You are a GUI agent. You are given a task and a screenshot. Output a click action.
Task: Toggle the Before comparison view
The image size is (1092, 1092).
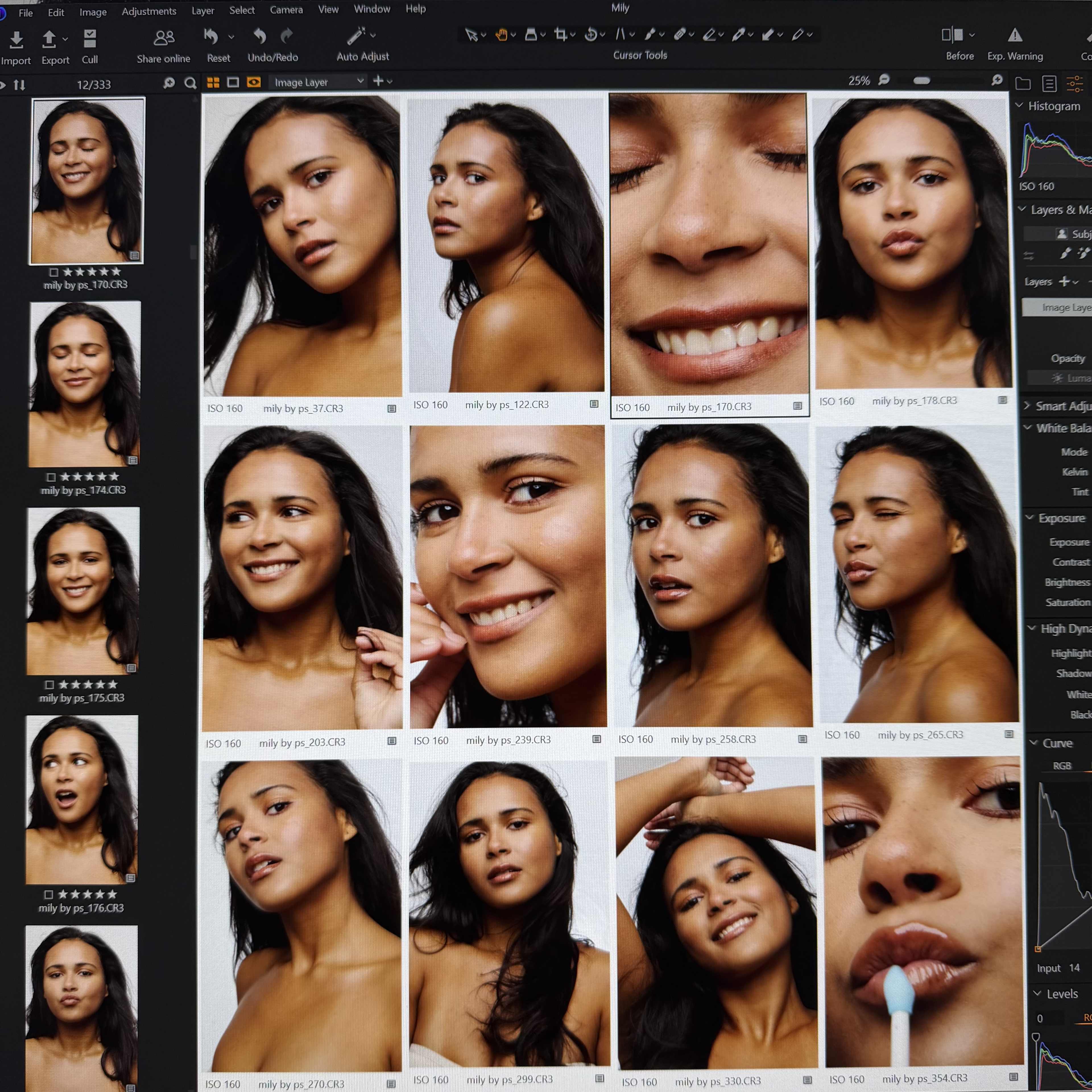point(952,35)
